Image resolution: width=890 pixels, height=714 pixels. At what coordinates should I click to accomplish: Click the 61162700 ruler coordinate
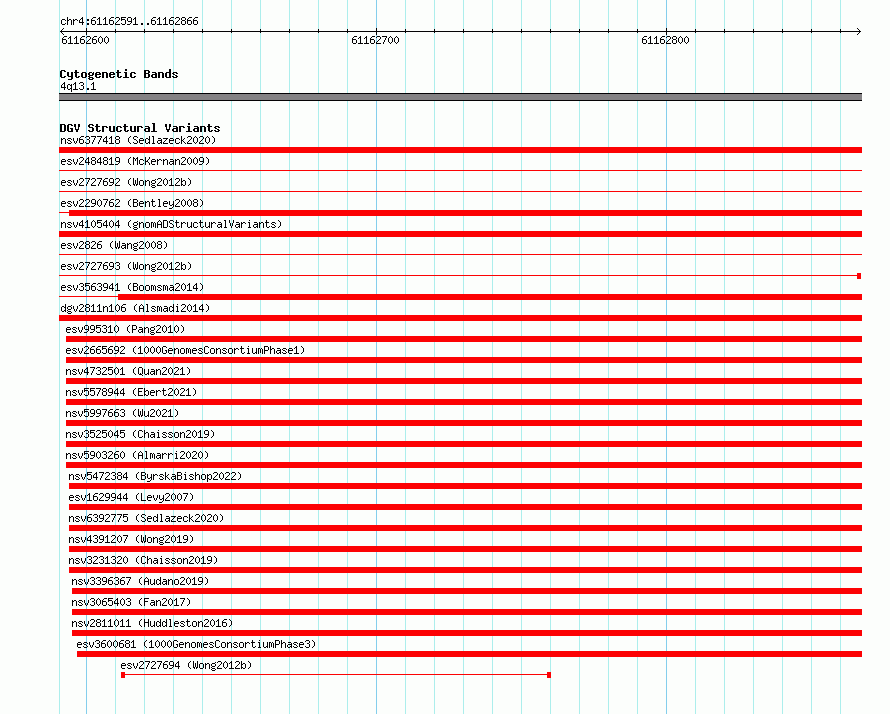click(375, 40)
